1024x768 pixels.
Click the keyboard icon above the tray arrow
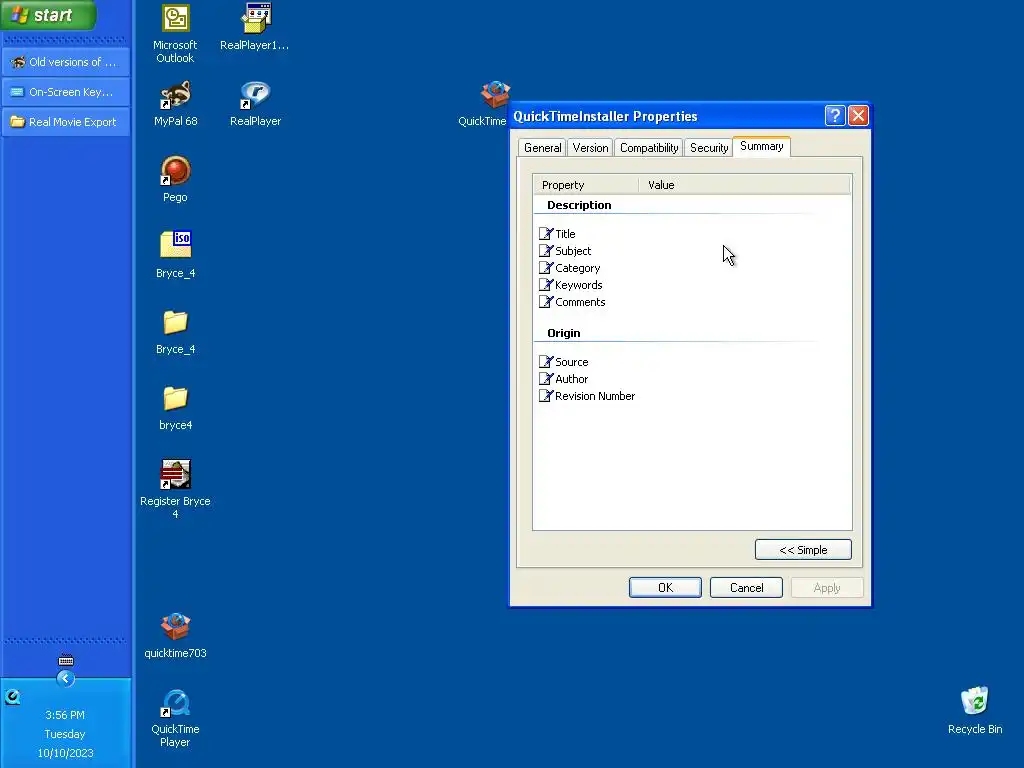pyautogui.click(x=66, y=660)
